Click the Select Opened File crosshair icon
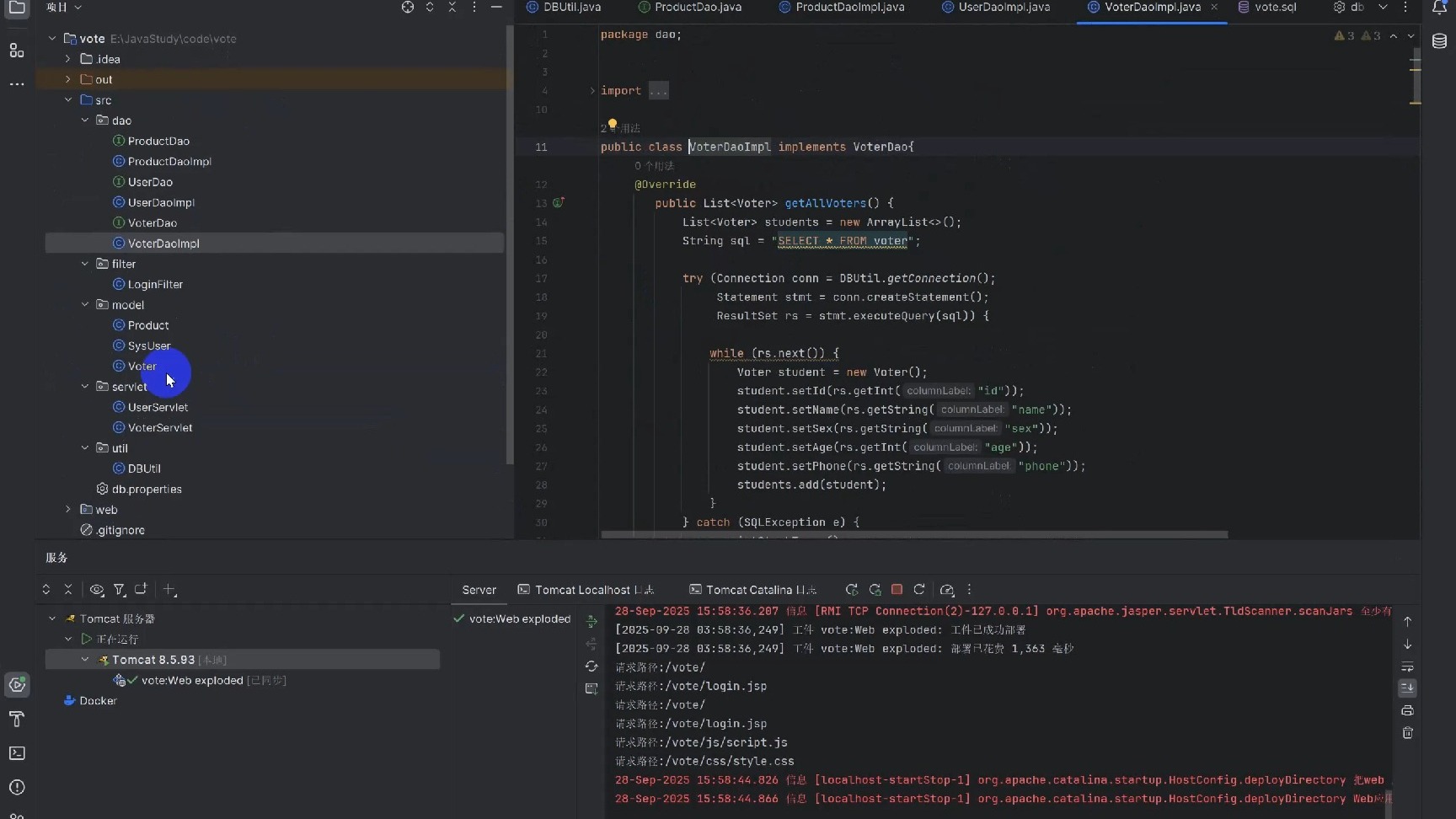This screenshot has height=819, width=1456. pyautogui.click(x=408, y=8)
